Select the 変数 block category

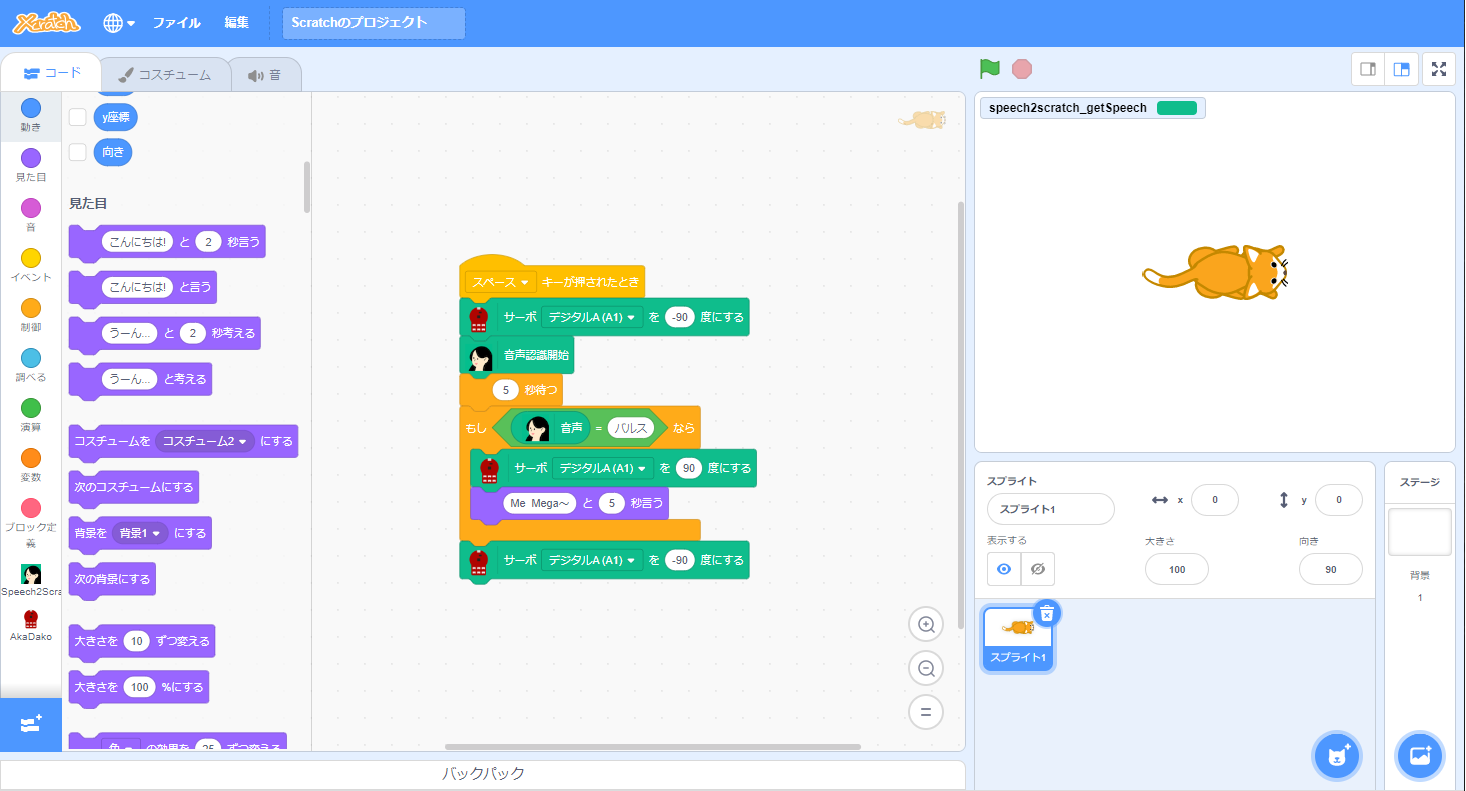[31, 464]
